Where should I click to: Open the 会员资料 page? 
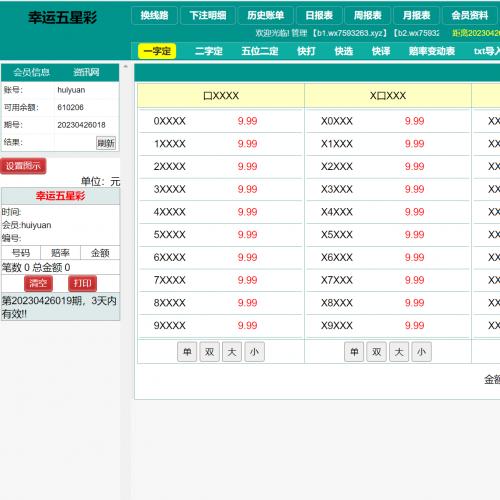[470, 16]
